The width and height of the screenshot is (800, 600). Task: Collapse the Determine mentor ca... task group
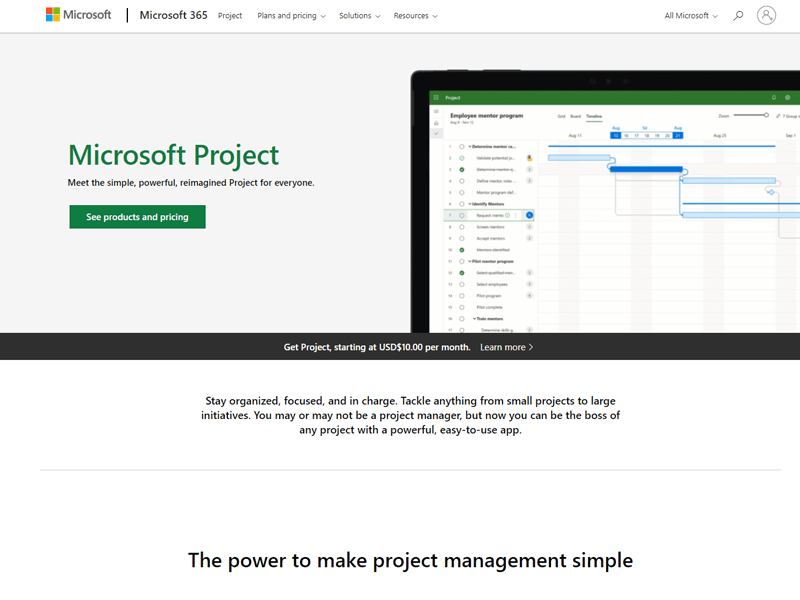470,147
